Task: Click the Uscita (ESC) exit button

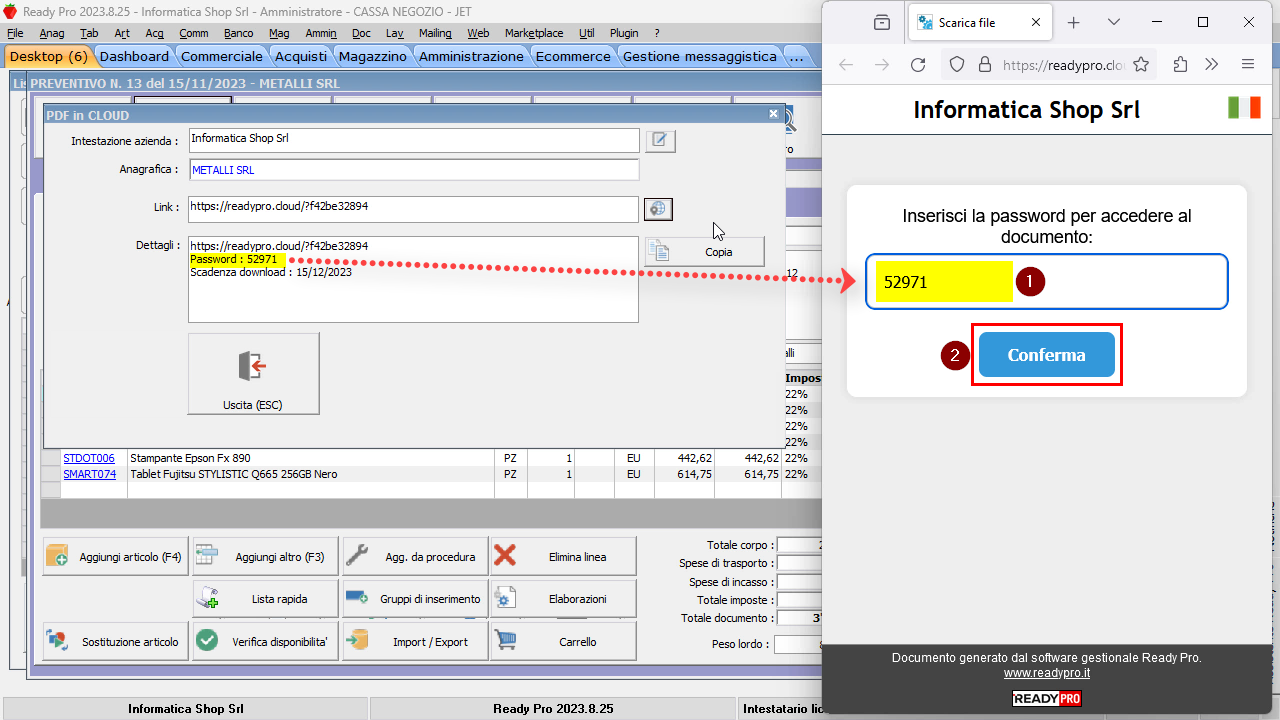Action: (x=253, y=374)
